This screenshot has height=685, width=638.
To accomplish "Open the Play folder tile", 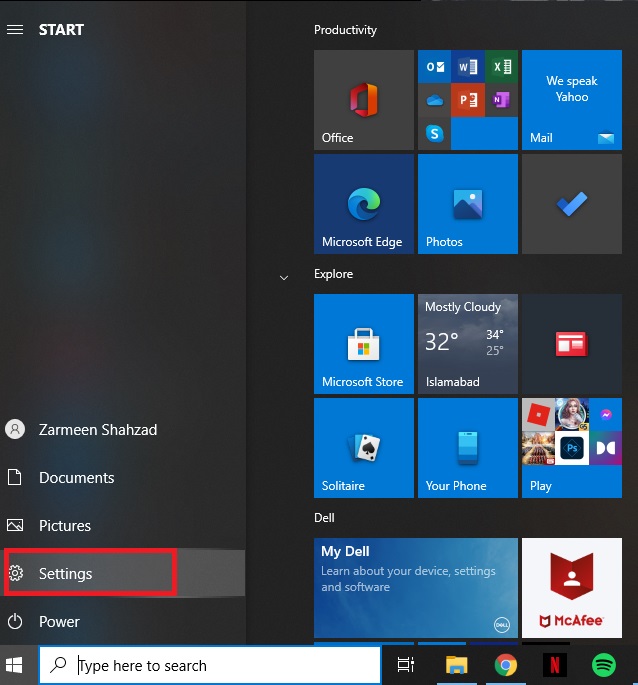I will 572,448.
